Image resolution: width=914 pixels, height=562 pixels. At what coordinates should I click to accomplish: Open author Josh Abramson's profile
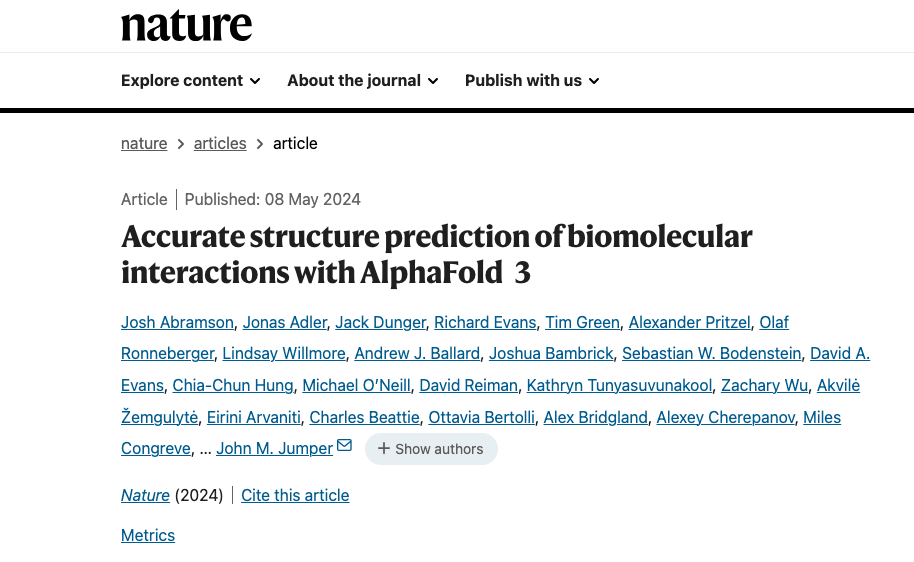177,322
